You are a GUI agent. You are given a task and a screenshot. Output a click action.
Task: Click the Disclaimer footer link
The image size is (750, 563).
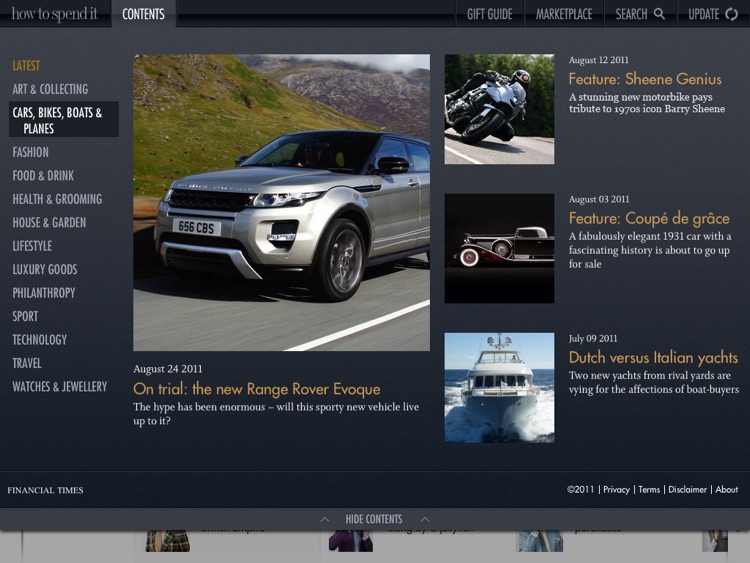pos(687,489)
